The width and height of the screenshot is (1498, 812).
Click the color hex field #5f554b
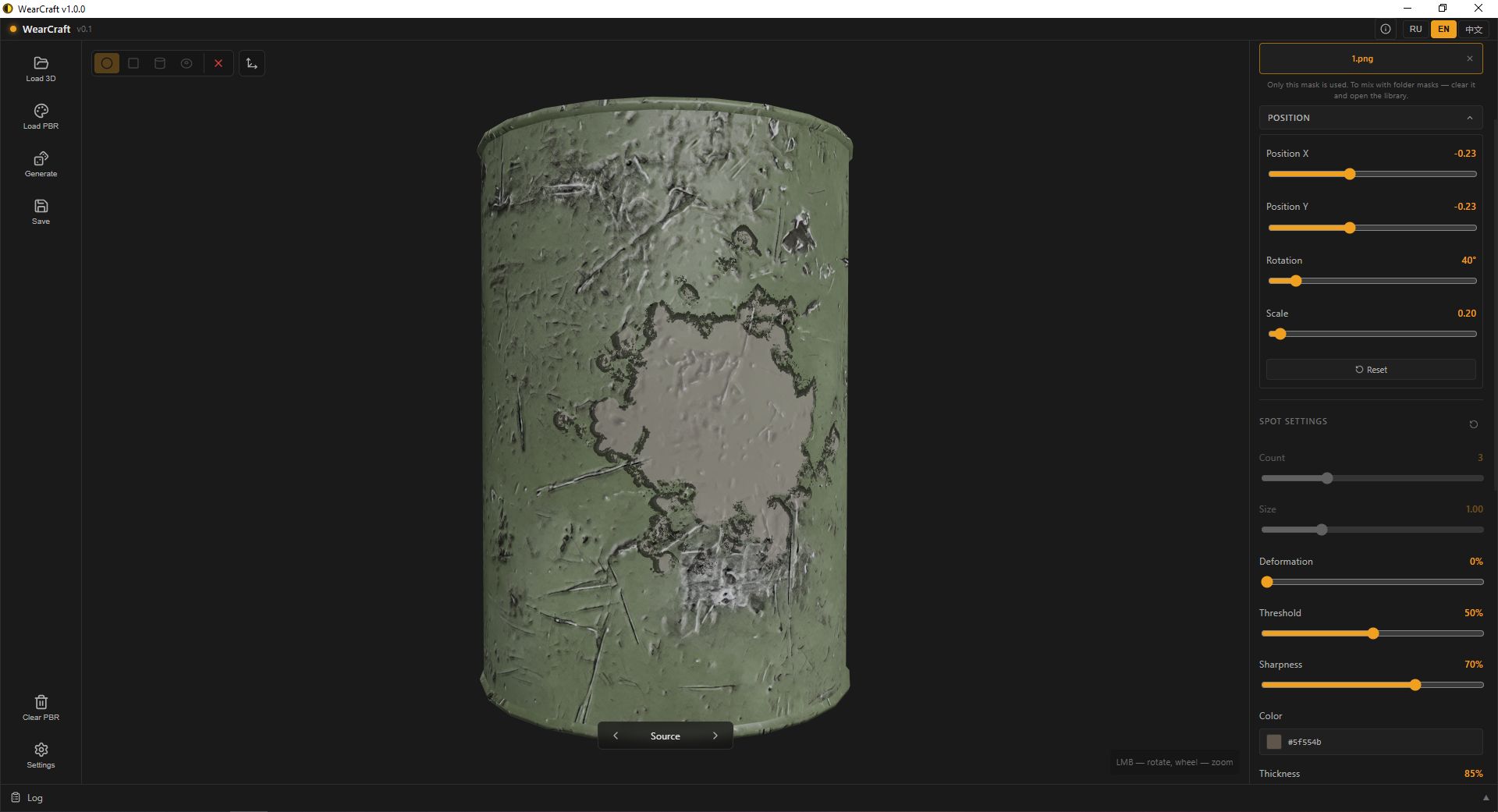click(x=1371, y=742)
